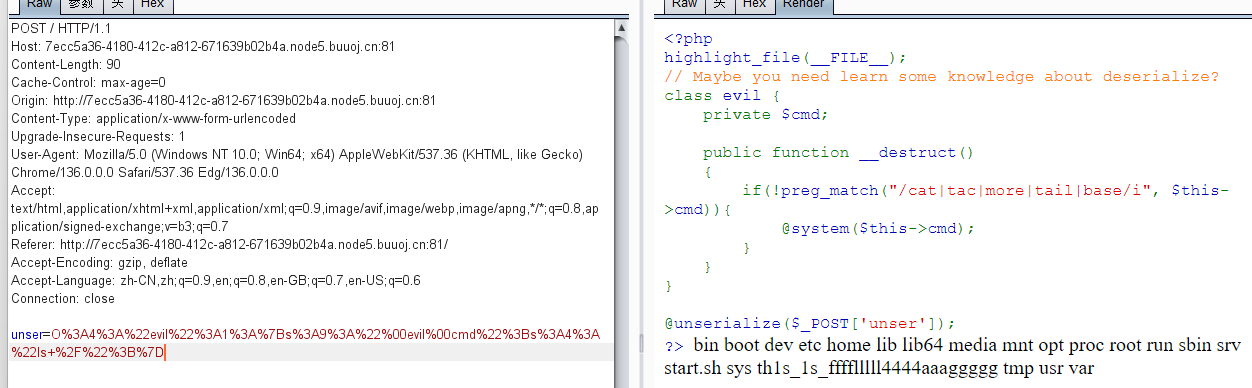Click the Content-Type header line
Viewport: 1252px width, 388px height.
click(153, 118)
